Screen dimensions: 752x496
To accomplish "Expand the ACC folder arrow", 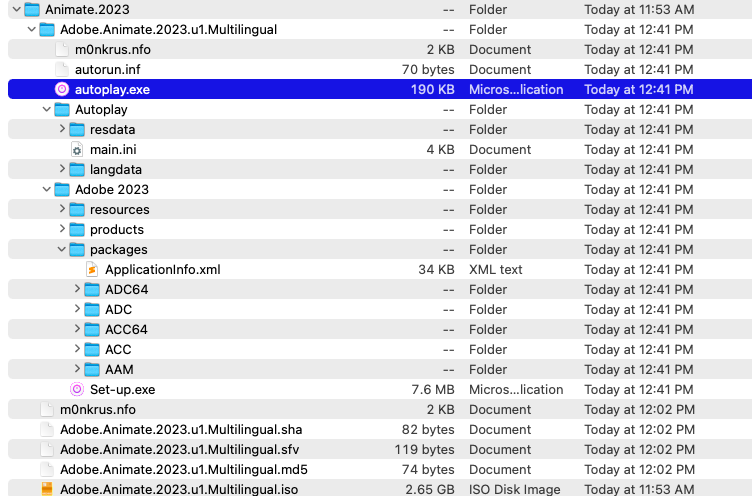I will coord(77,349).
